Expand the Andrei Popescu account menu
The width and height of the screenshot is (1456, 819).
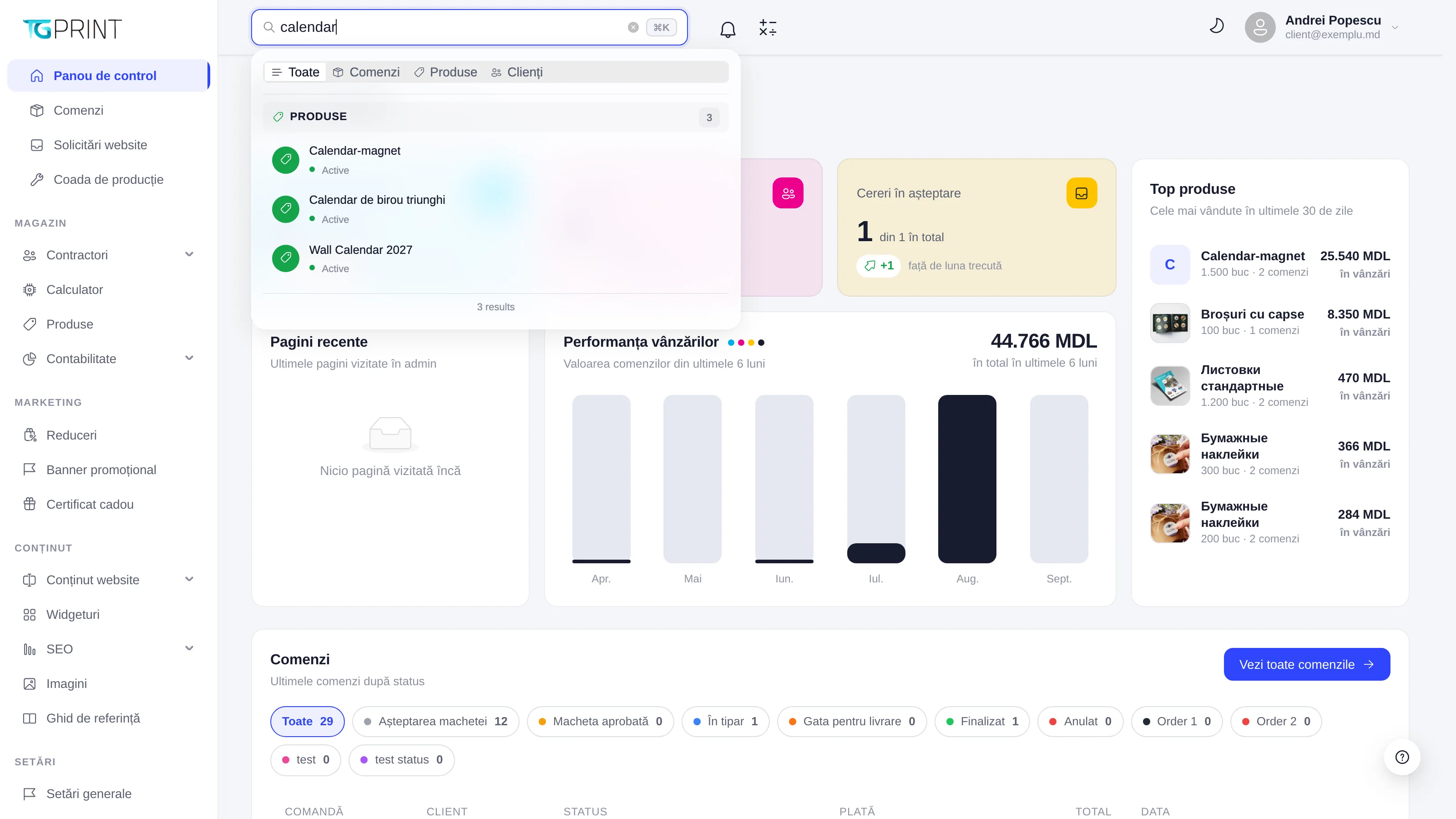coord(1395,27)
